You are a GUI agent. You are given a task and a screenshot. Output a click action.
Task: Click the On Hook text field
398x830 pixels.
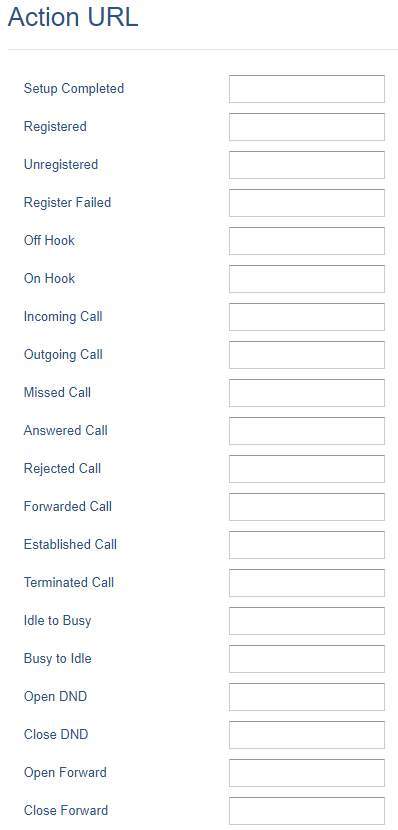click(x=307, y=279)
